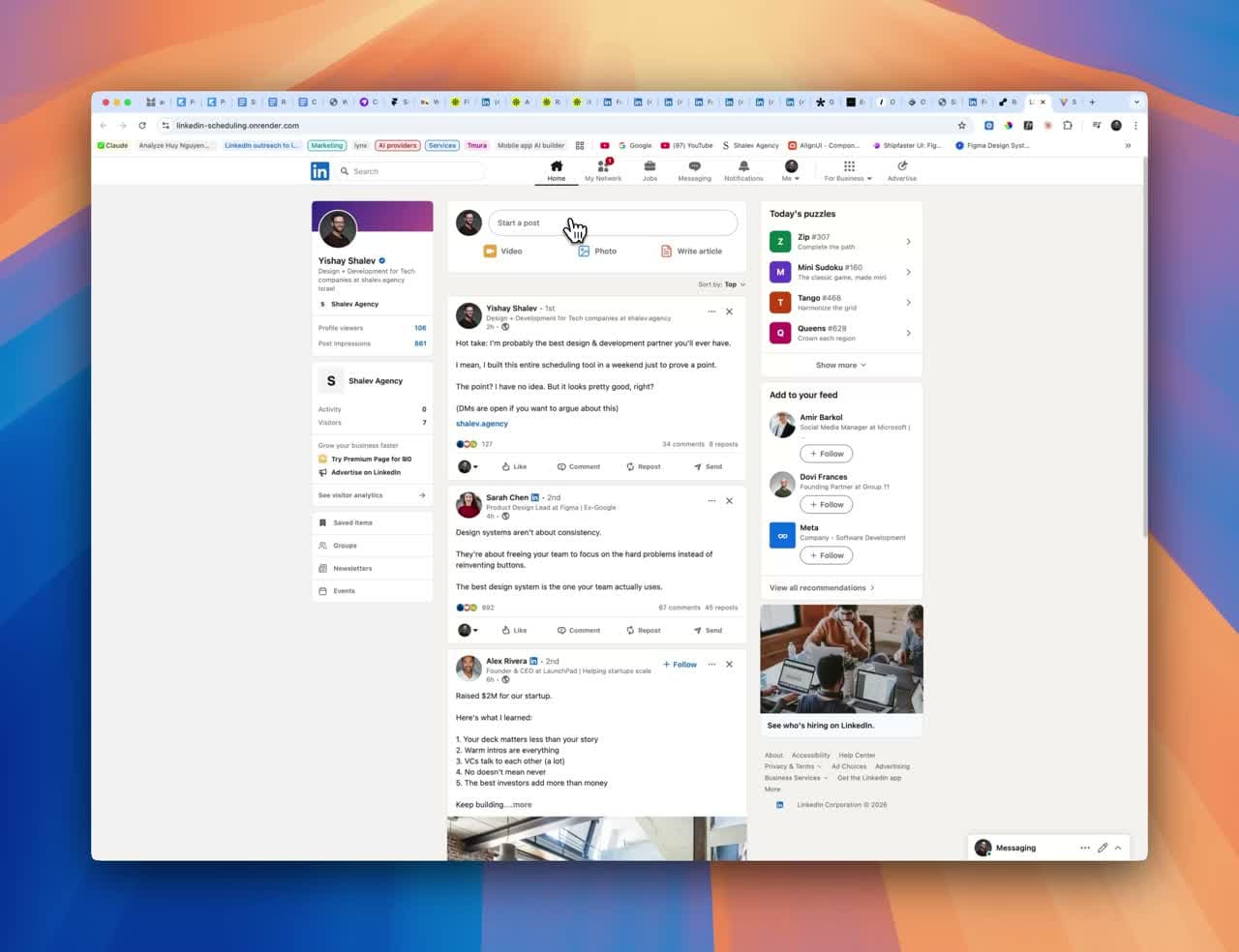Open Messaging panel options menu
Viewport: 1239px width, 952px height.
(x=1085, y=848)
